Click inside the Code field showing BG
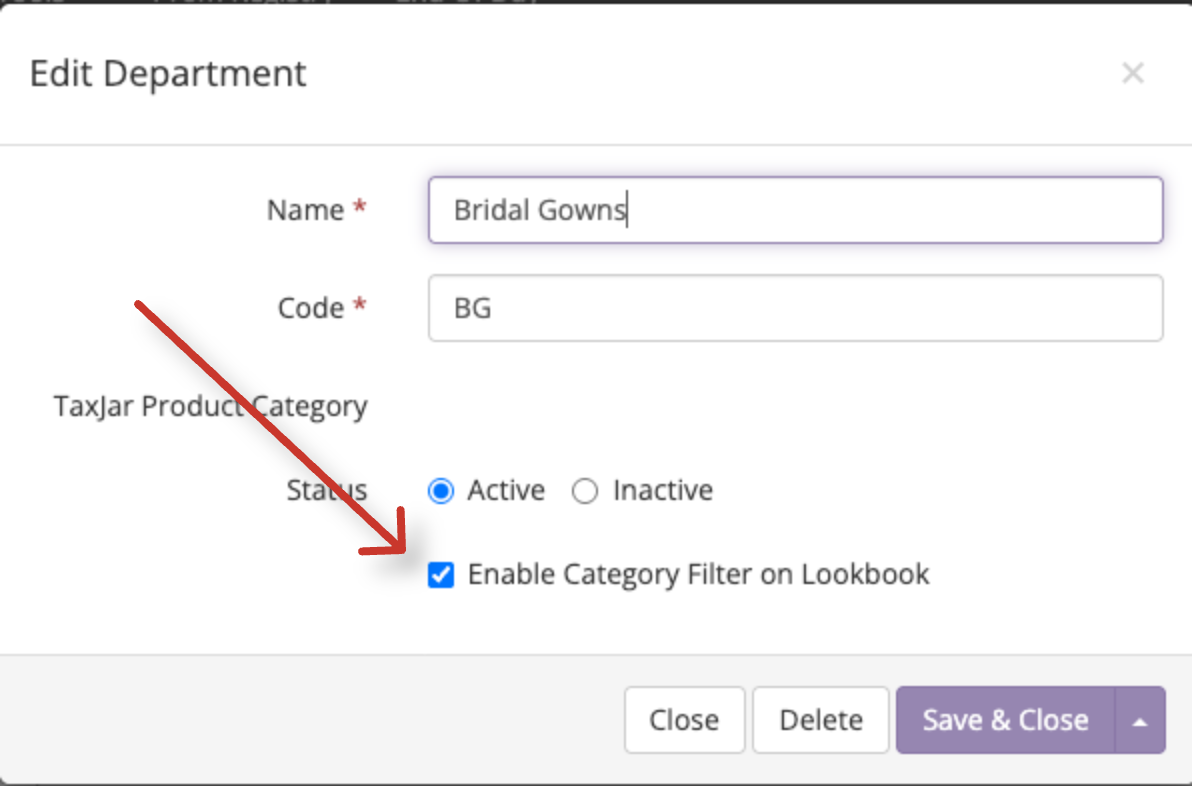 tap(795, 308)
